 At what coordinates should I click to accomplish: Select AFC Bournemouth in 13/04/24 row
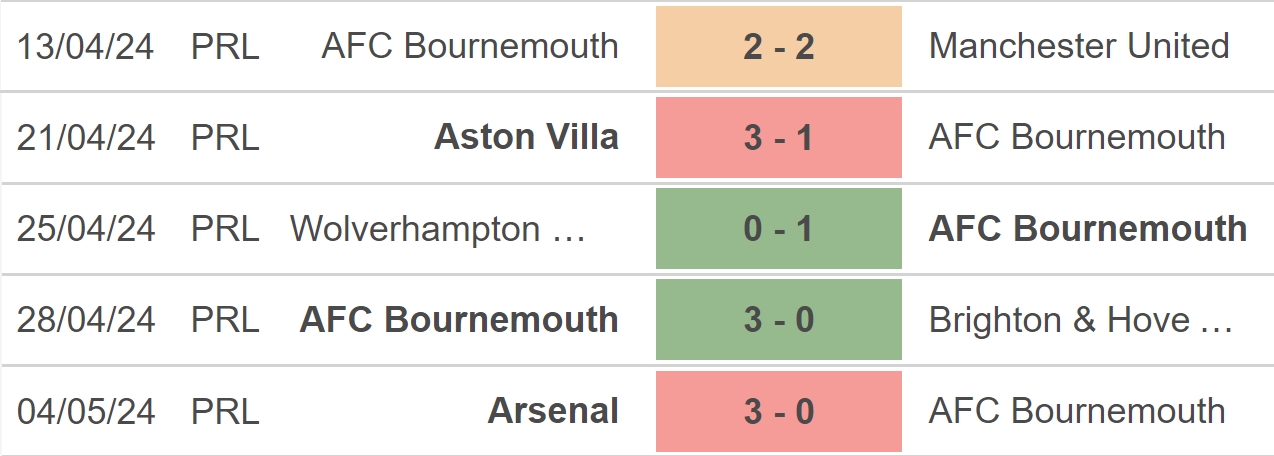tap(470, 46)
